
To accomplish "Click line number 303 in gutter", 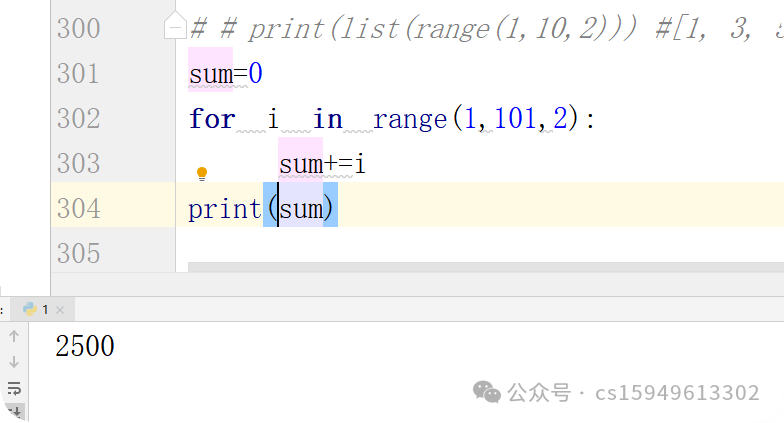I will pyautogui.click(x=78, y=164).
